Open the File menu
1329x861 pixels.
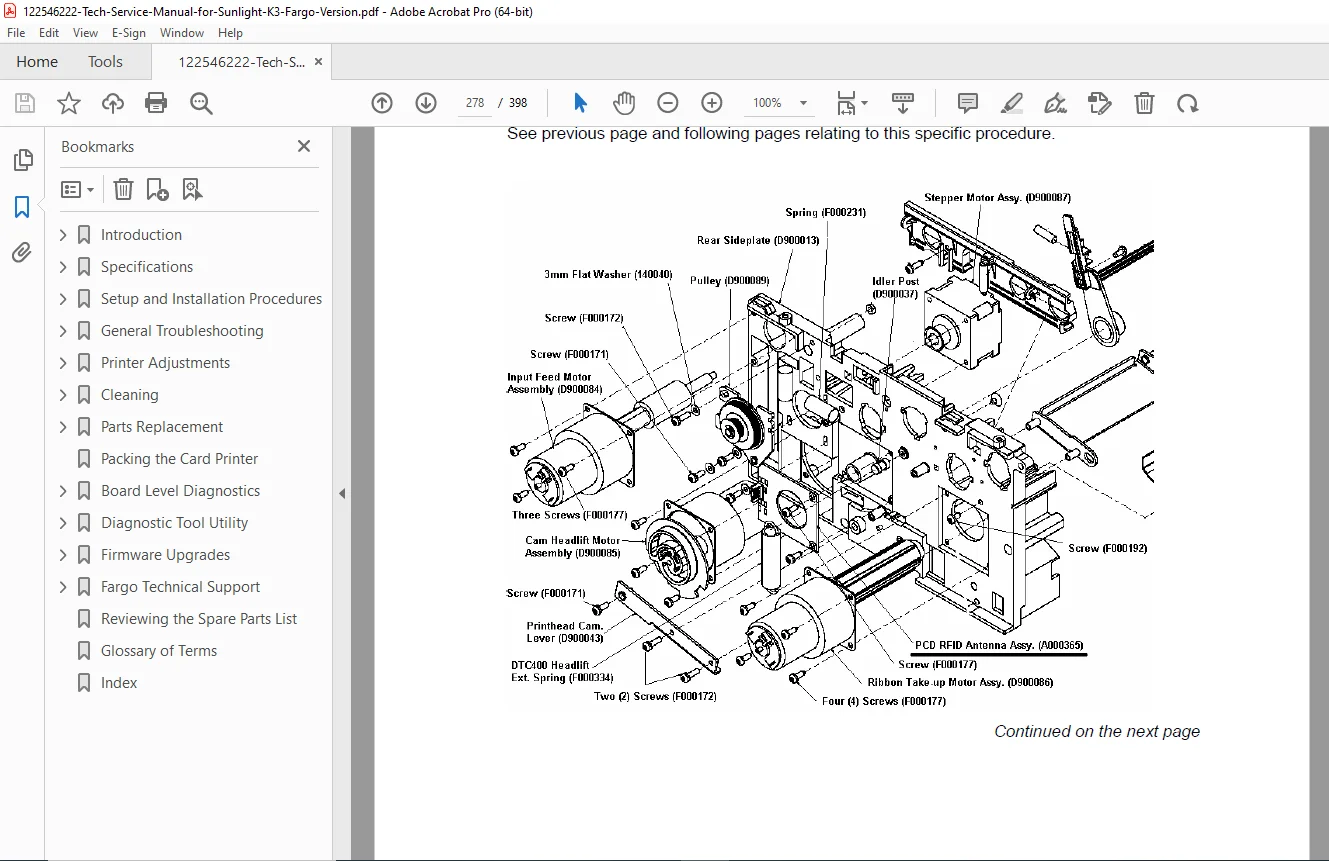click(x=16, y=33)
